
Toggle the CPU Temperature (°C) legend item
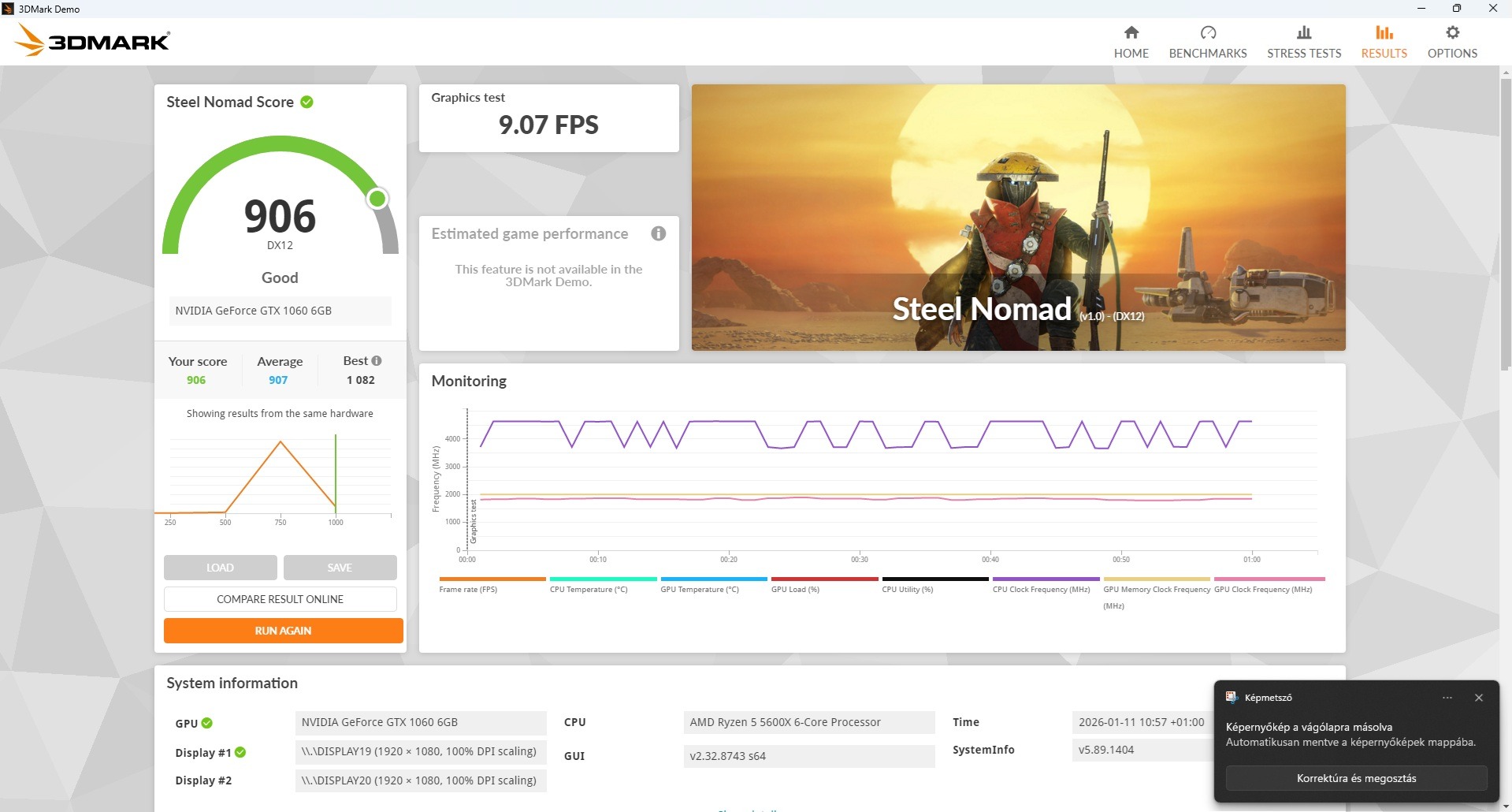(x=603, y=585)
